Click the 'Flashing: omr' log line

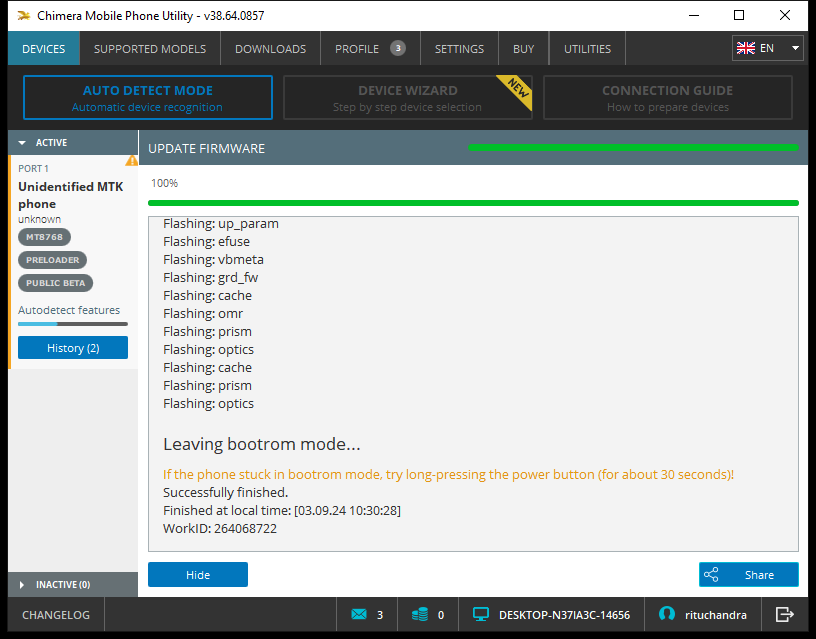point(203,313)
